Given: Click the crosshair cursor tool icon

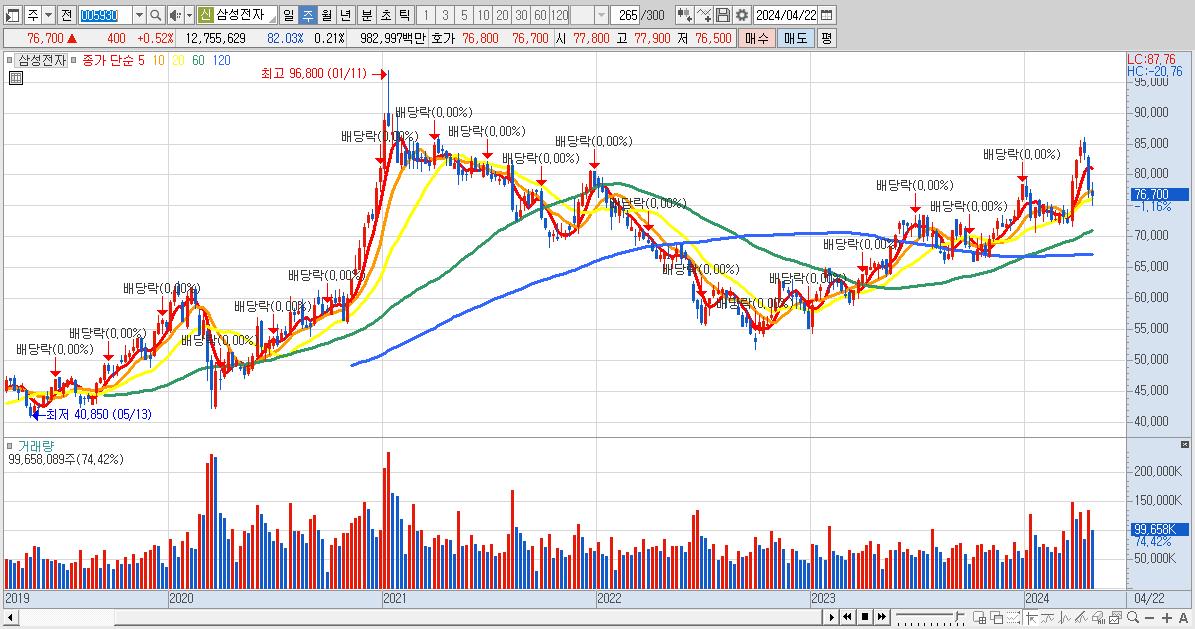Looking at the screenshot, I should [1031, 617].
